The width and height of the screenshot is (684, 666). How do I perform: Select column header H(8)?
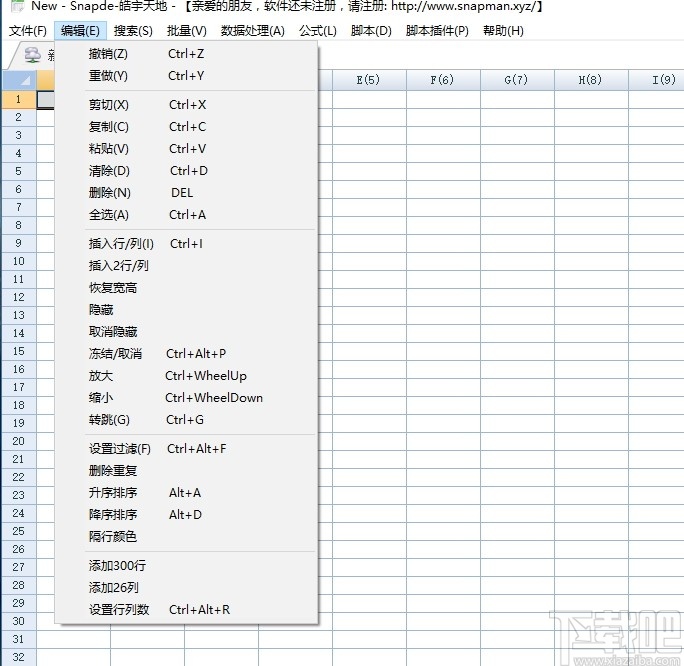(x=591, y=80)
